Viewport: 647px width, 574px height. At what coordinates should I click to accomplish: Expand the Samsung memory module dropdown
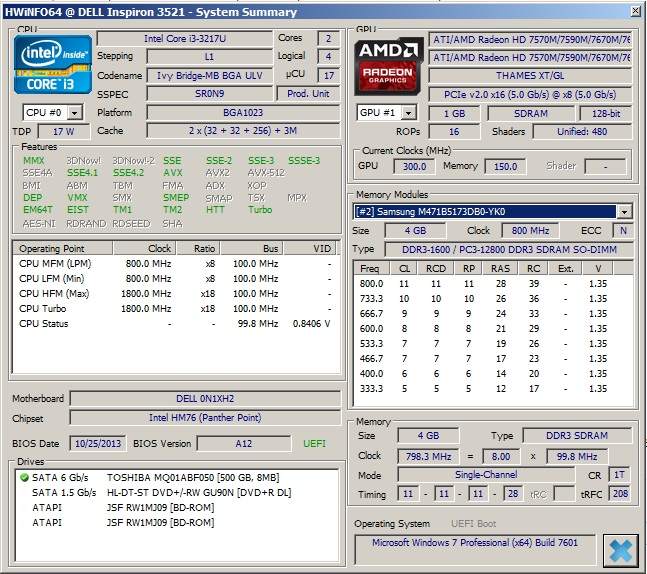(624, 212)
